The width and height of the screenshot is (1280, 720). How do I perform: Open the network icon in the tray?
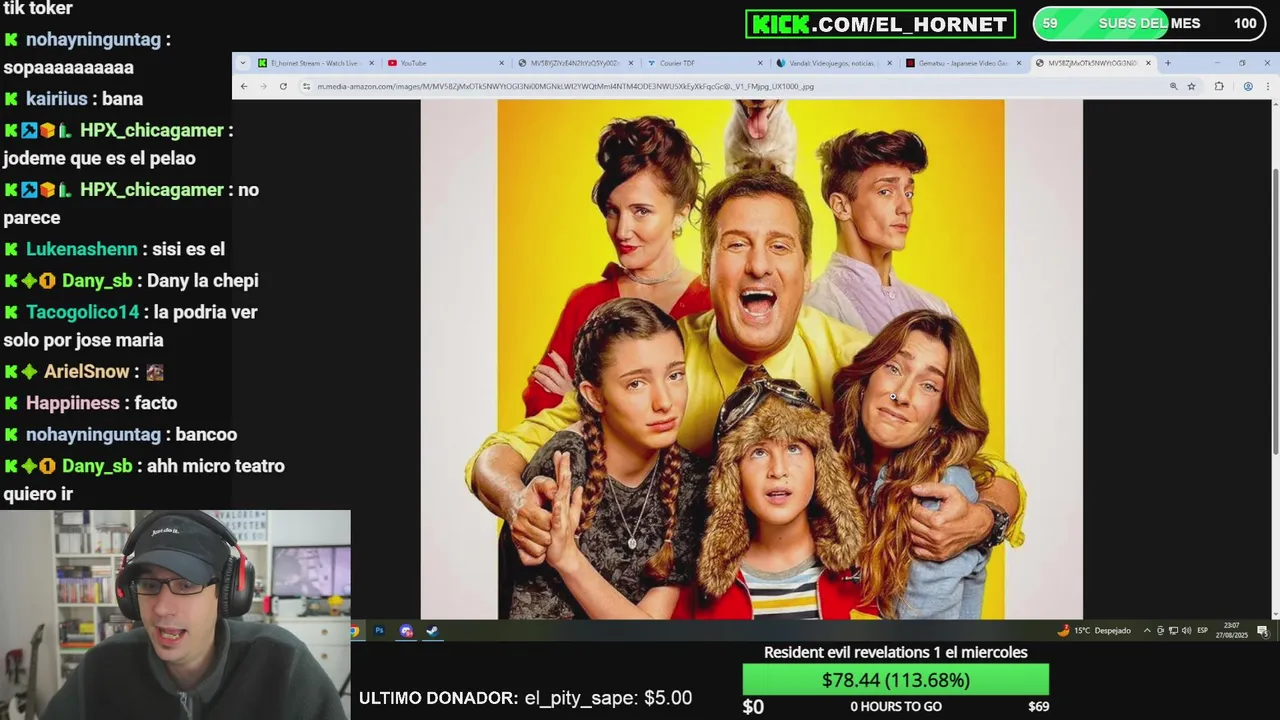point(1173,631)
